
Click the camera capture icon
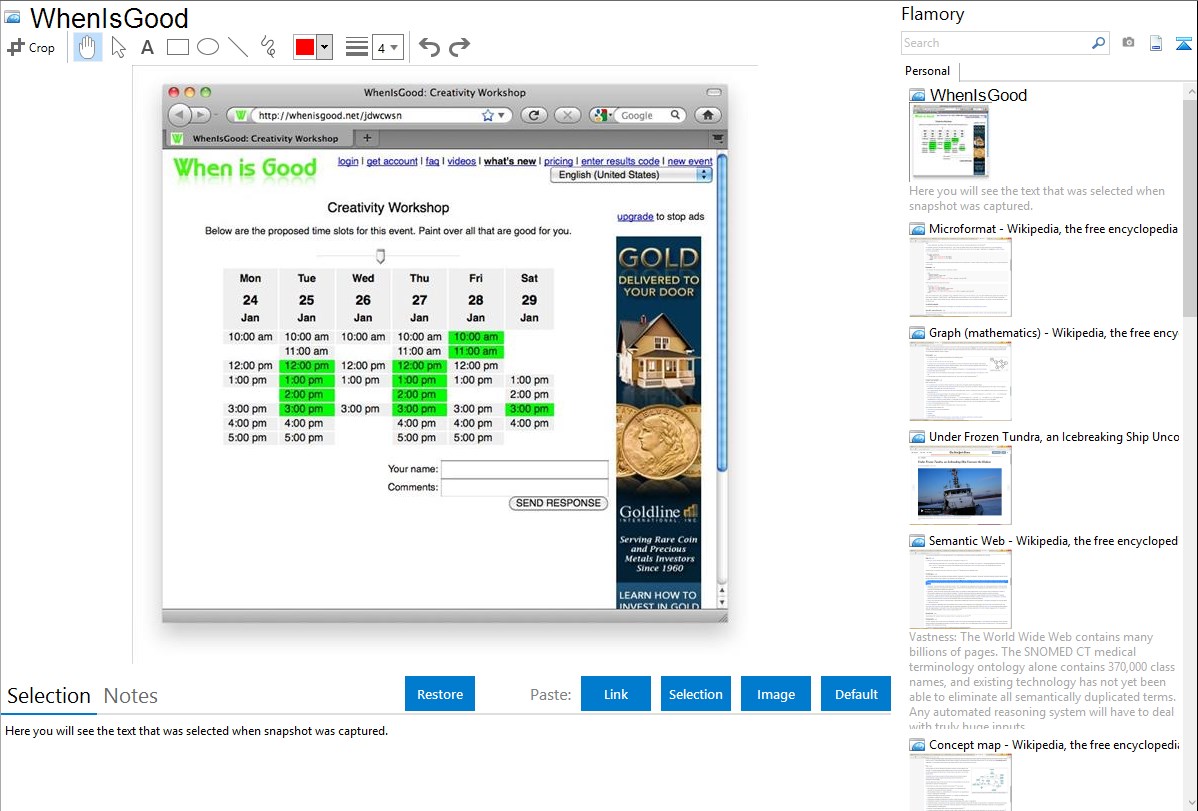(1128, 43)
